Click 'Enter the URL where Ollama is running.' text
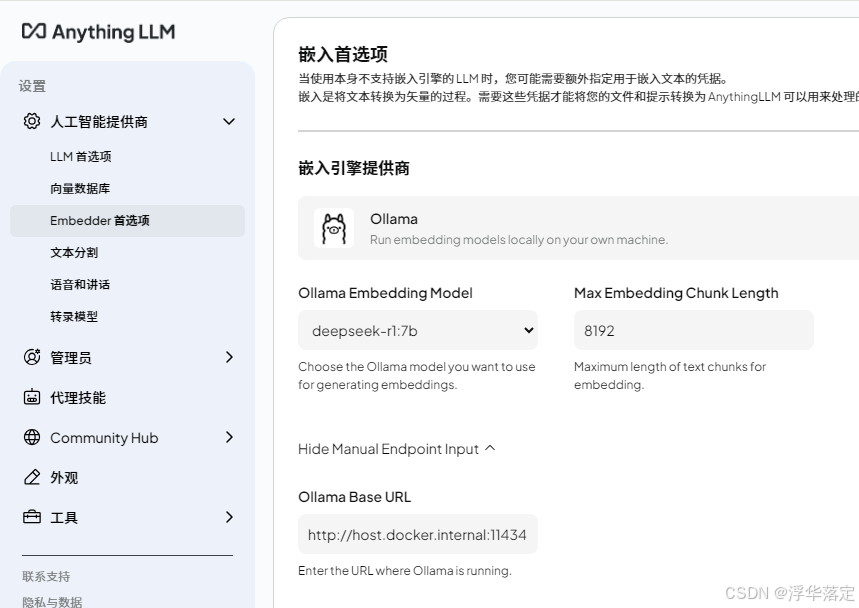This screenshot has height=608, width=859. pos(405,571)
